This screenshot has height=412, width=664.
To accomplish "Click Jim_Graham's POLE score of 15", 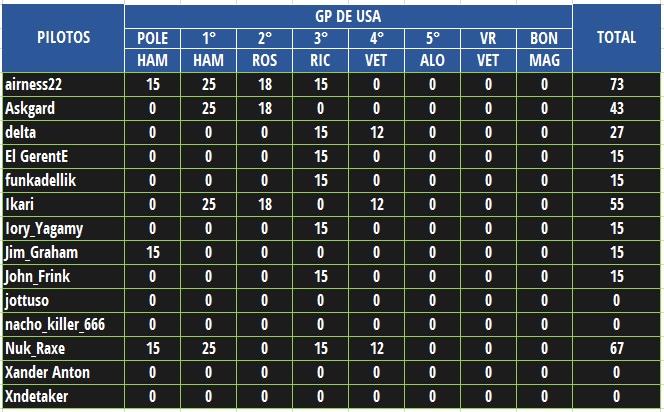I will point(152,252).
